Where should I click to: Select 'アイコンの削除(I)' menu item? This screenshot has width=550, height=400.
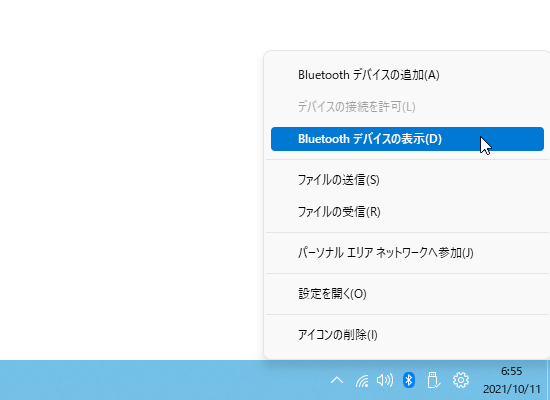[x=407, y=335]
